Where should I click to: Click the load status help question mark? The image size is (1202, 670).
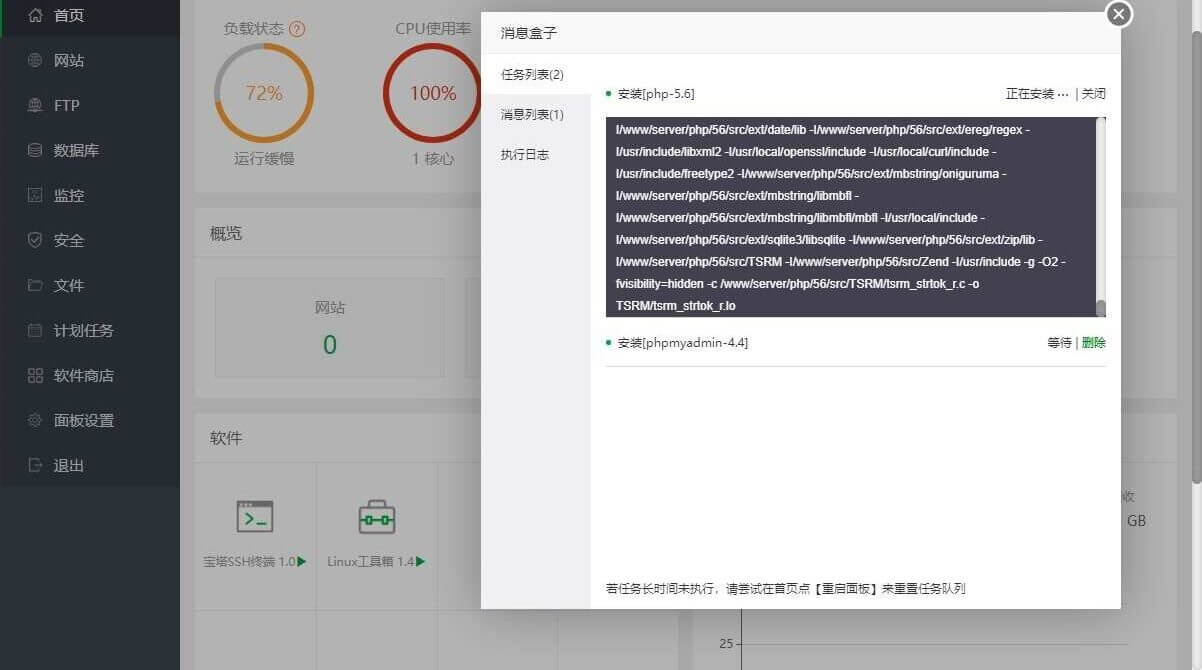[297, 29]
